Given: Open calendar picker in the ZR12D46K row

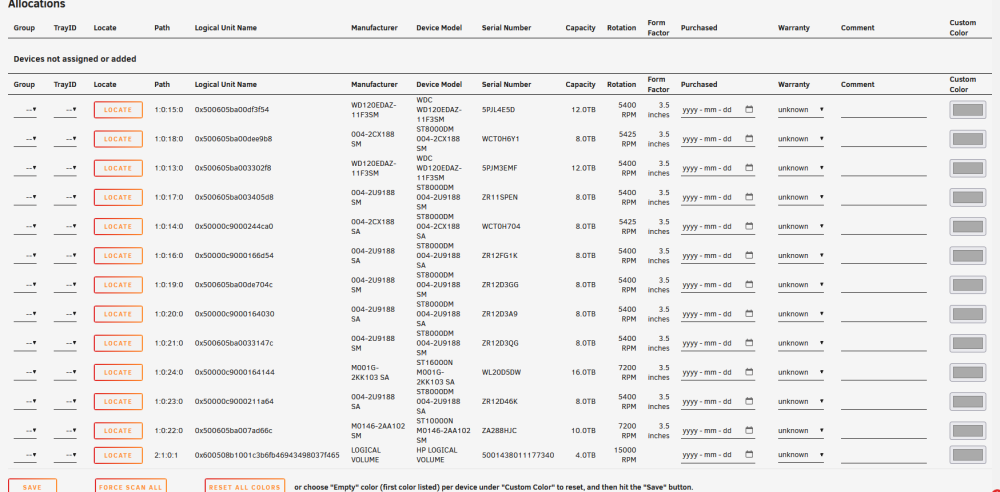Looking at the screenshot, I should [749, 401].
